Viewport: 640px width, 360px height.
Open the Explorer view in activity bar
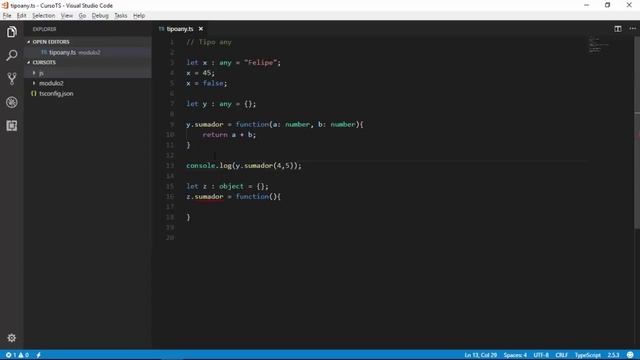coord(11,32)
